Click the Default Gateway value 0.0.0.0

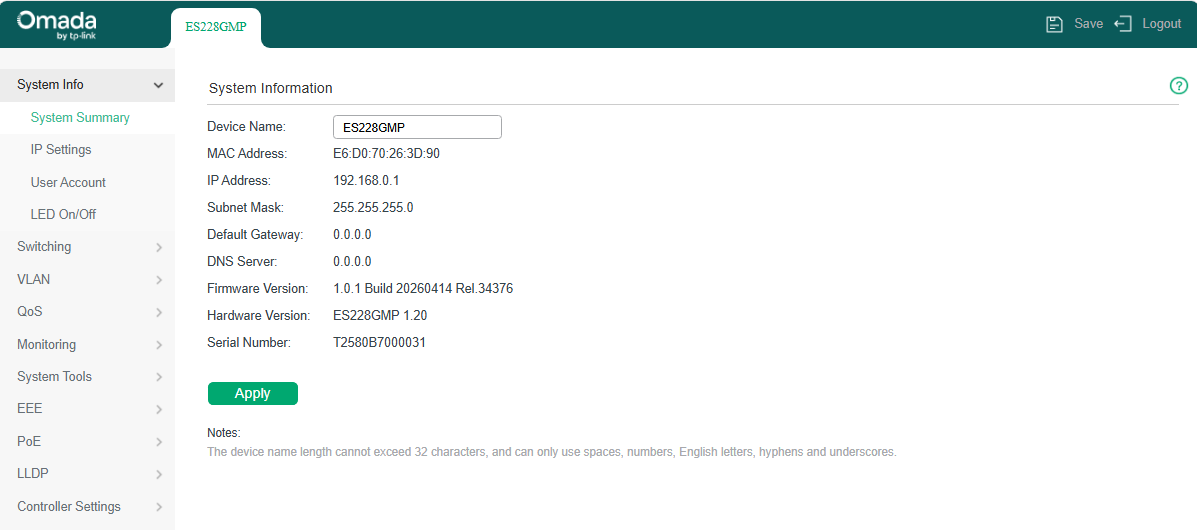[352, 234]
